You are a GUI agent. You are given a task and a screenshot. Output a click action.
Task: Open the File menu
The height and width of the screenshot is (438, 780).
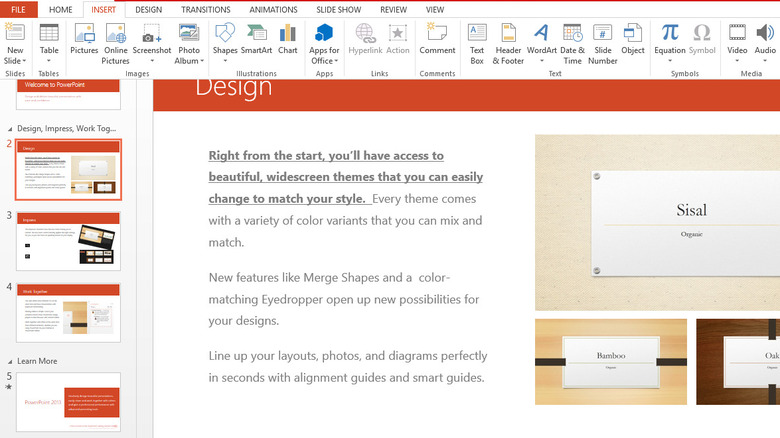pos(18,9)
